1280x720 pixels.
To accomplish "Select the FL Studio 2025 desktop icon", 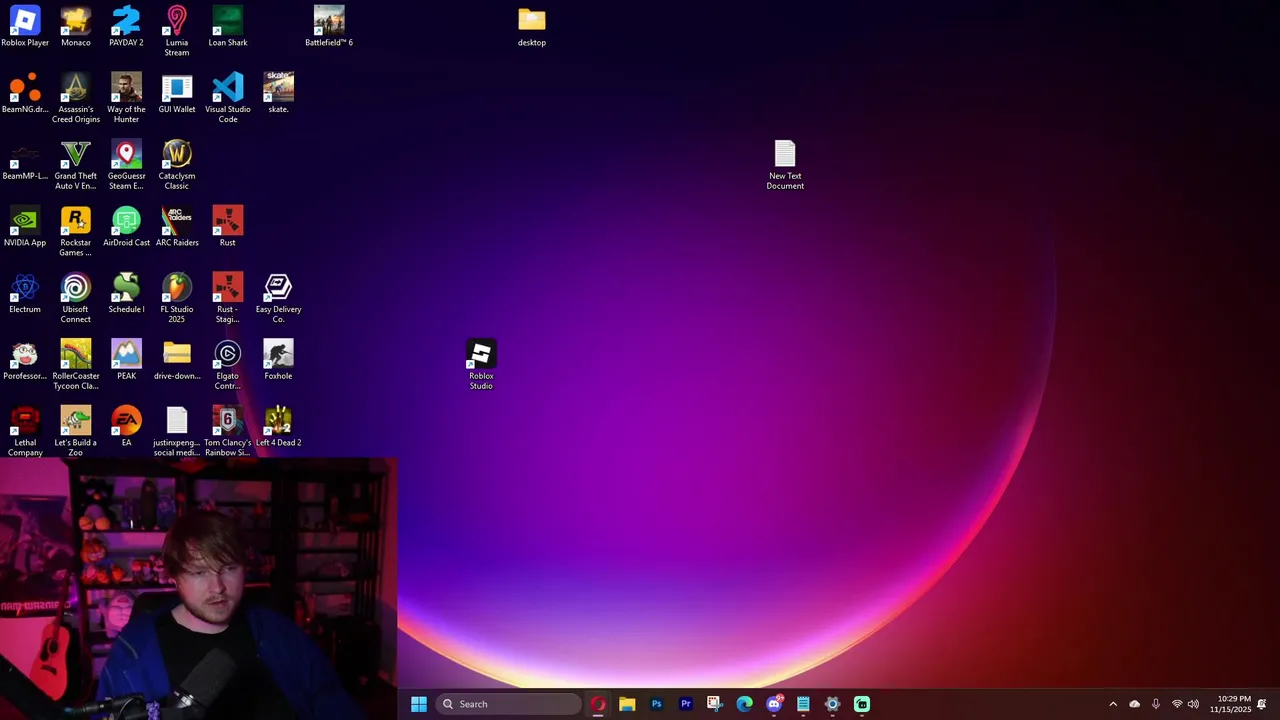I will pyautogui.click(x=177, y=298).
